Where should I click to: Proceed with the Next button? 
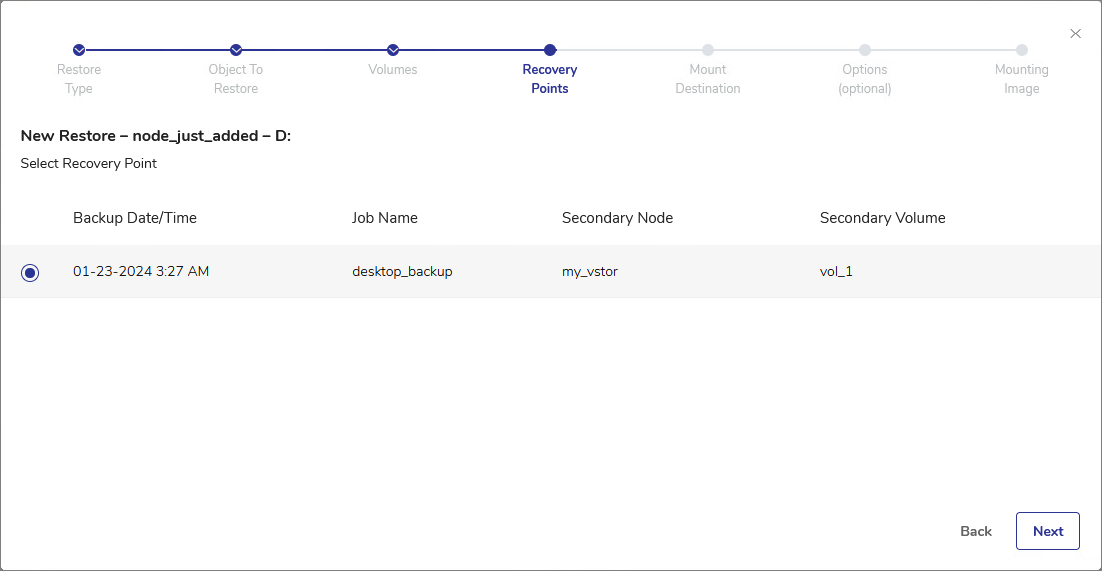pos(1047,531)
